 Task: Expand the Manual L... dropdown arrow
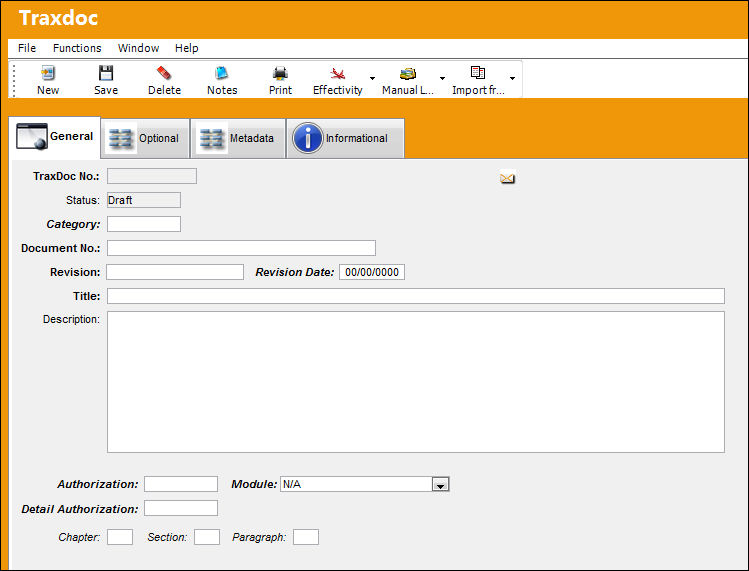pos(442,78)
